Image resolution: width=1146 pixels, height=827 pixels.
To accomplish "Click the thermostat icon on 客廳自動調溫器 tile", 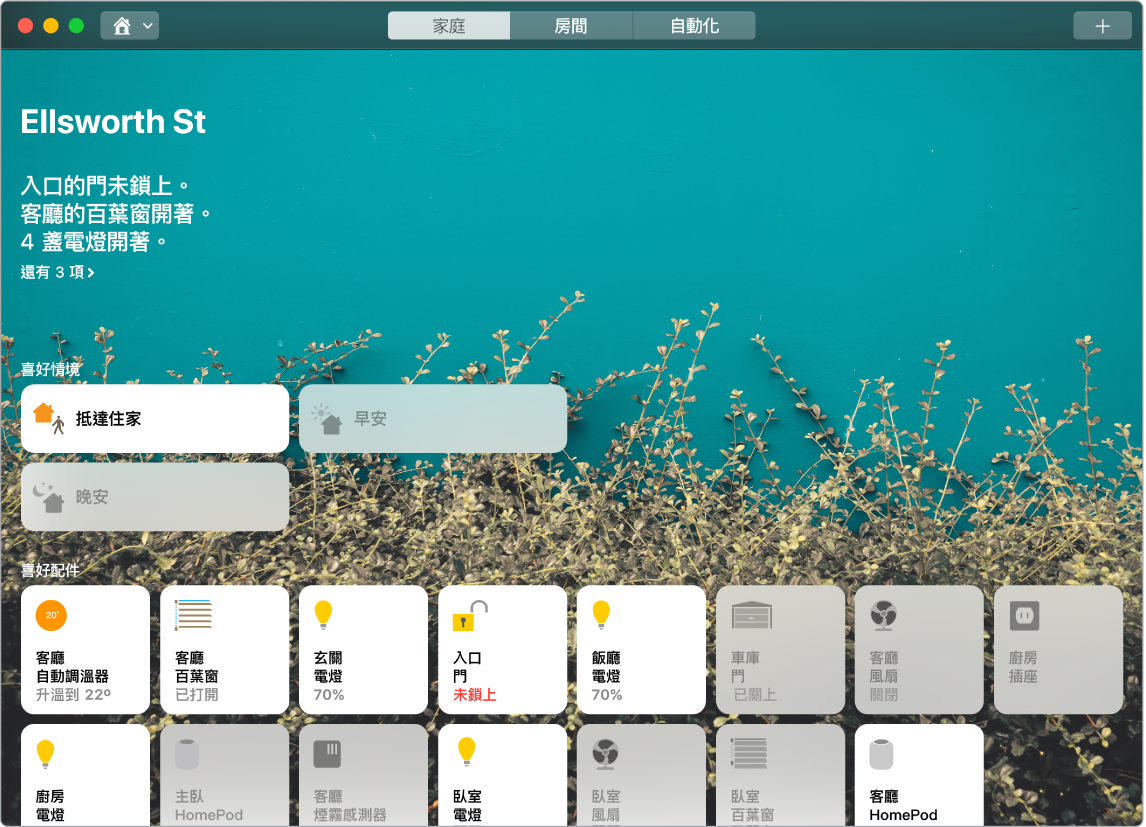I will (50, 616).
